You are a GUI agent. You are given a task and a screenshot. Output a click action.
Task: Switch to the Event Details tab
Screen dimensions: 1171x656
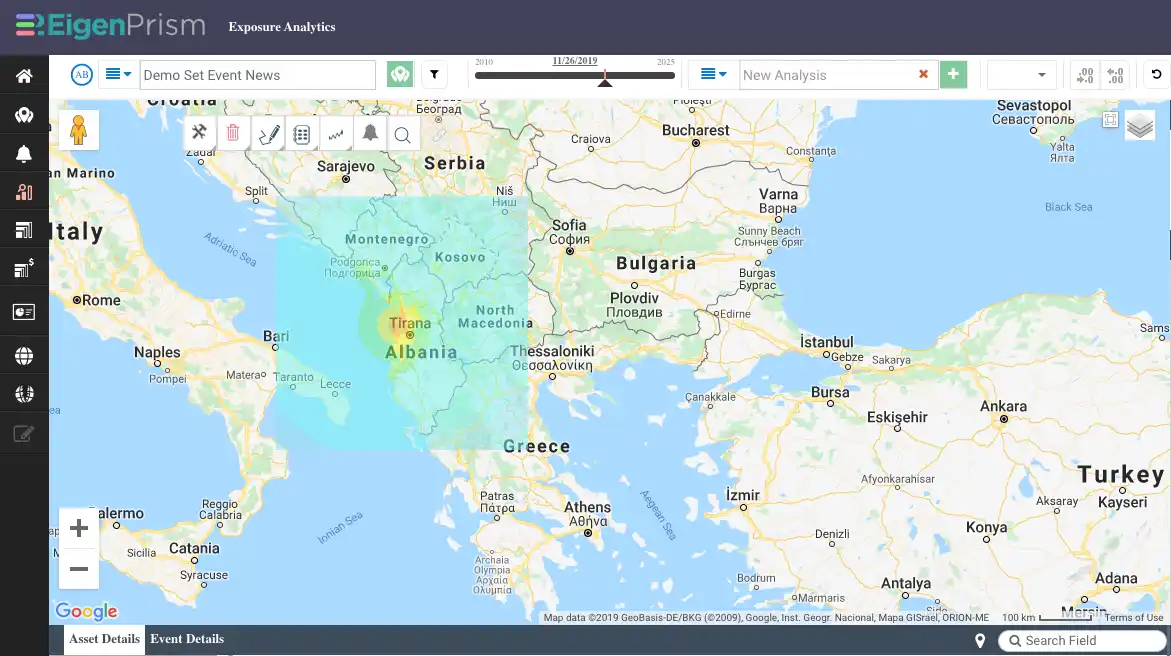pos(187,639)
